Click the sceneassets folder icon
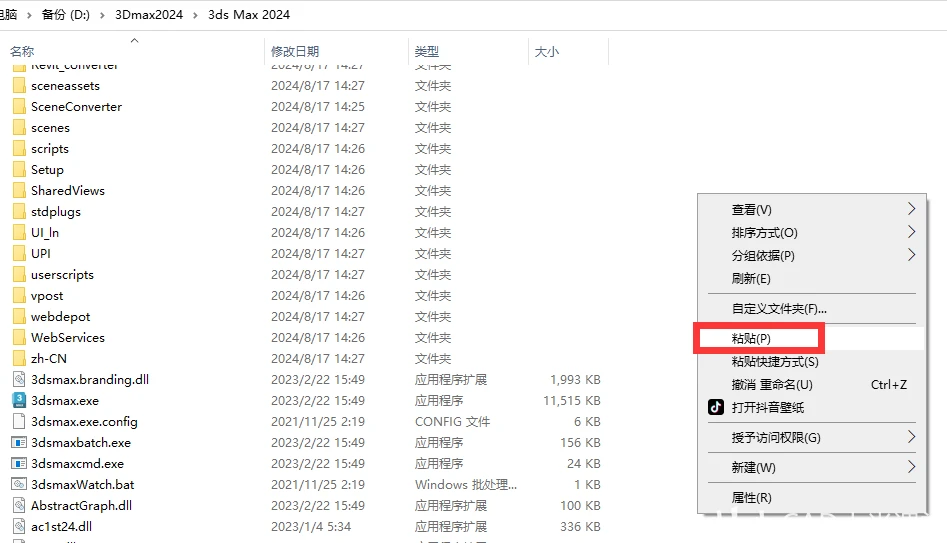 tap(19, 86)
